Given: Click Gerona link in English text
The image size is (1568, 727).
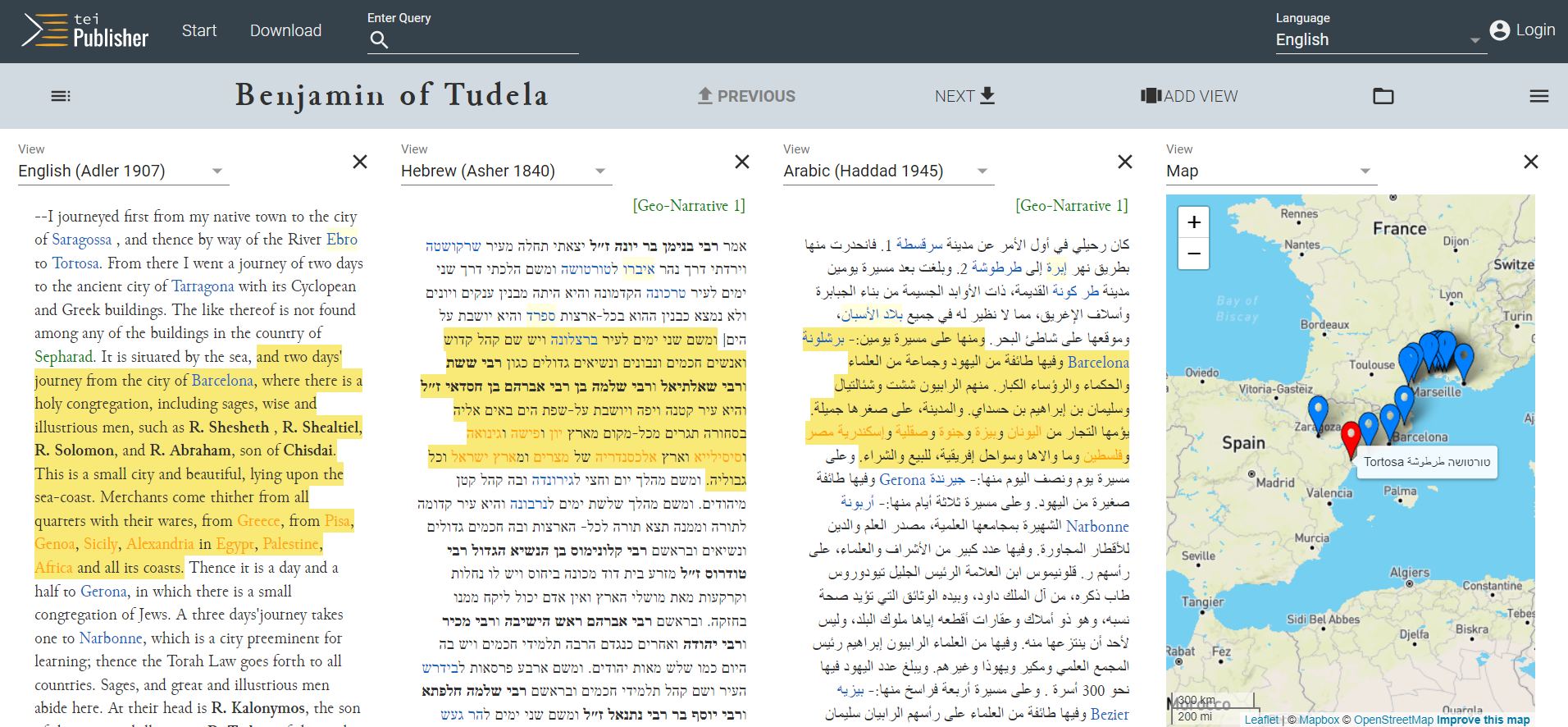Looking at the screenshot, I should click(103, 592).
